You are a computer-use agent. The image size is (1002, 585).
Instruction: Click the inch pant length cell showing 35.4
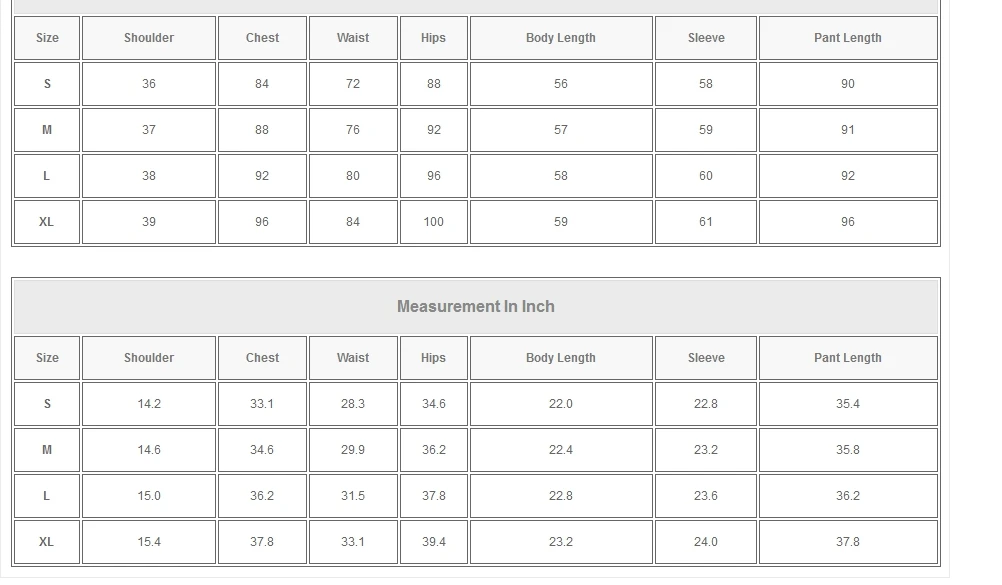click(x=848, y=404)
